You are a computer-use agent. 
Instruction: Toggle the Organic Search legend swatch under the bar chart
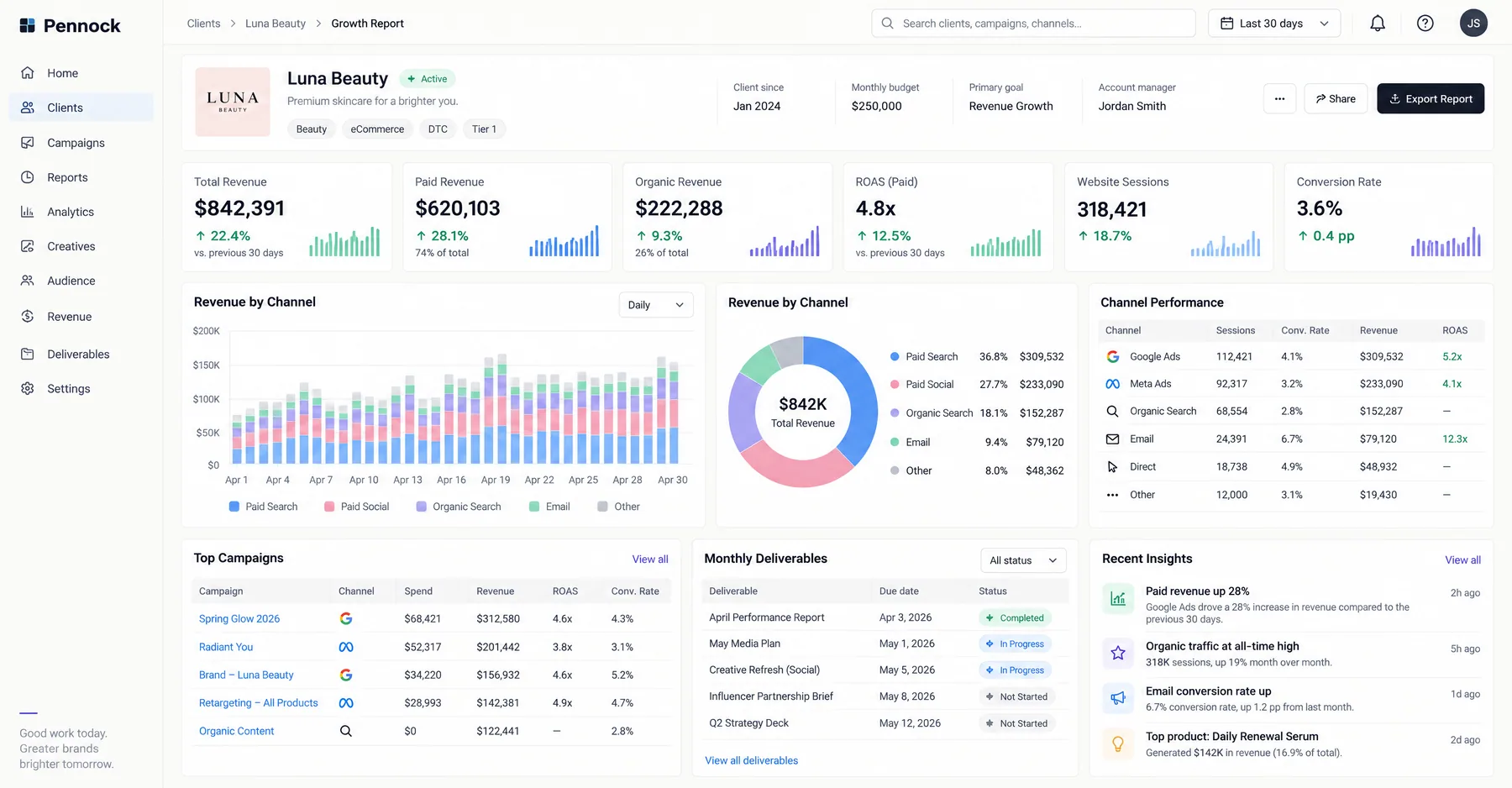pos(422,507)
